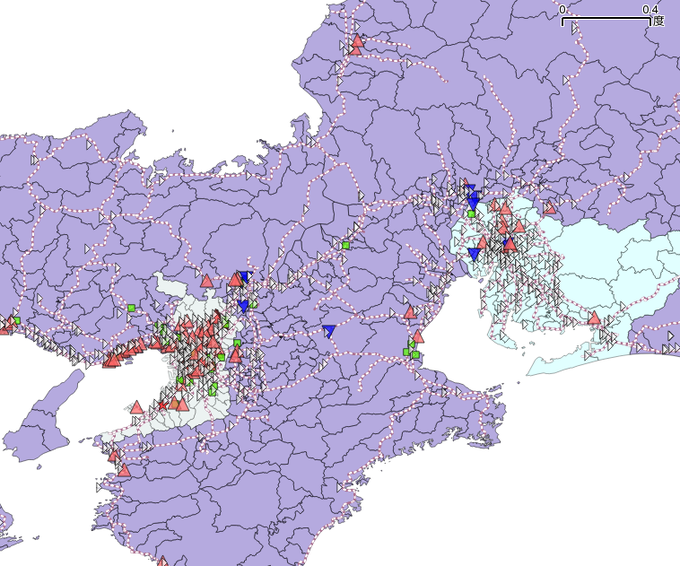Click red triangle northeast of Nagoya on purple boundary

coord(549,207)
